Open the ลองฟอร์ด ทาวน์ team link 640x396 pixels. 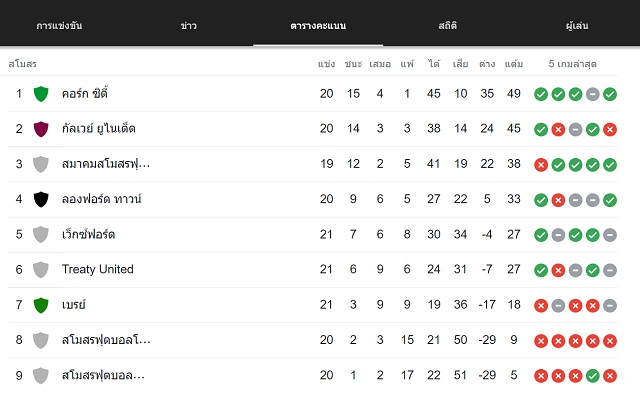coord(101,199)
